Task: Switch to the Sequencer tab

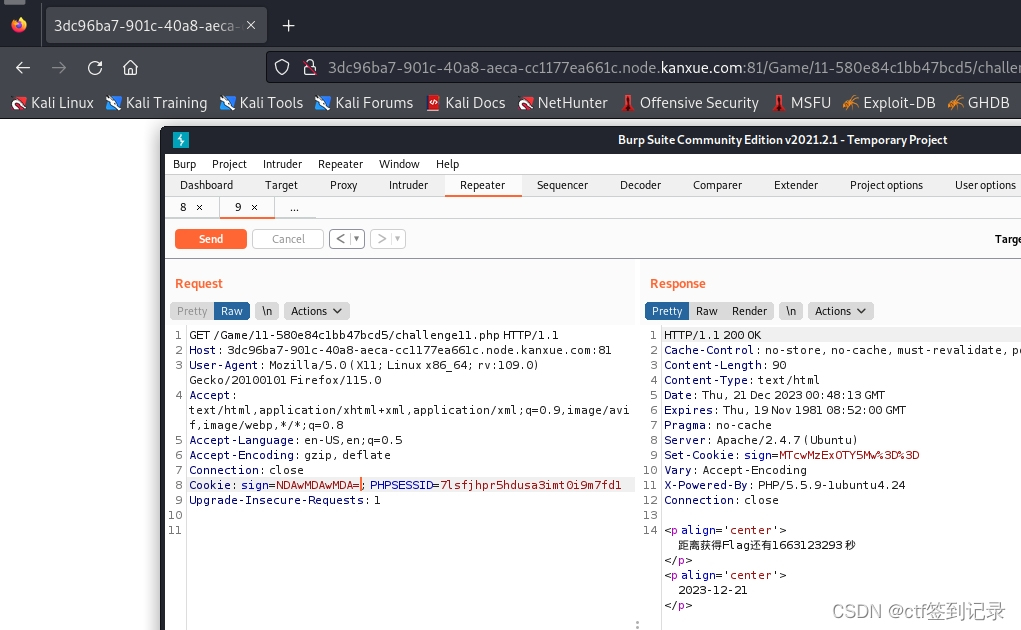Action: tap(562, 185)
